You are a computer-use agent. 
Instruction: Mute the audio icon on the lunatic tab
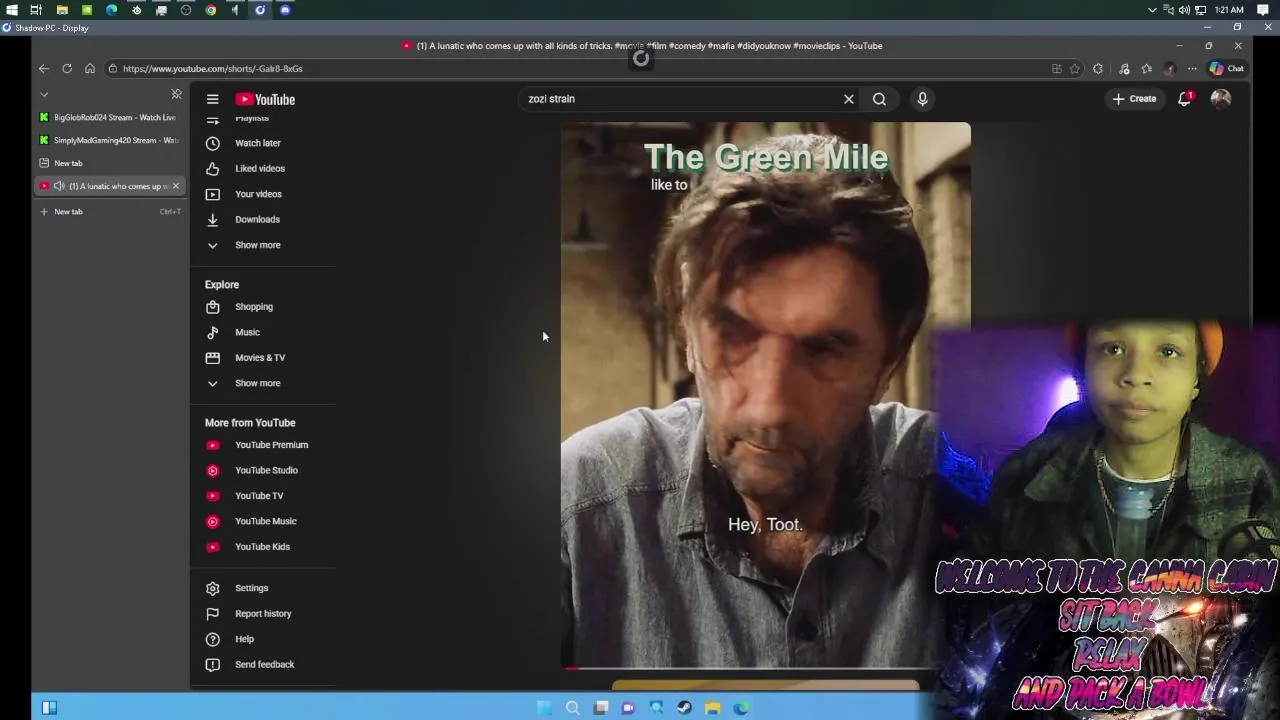(59, 186)
